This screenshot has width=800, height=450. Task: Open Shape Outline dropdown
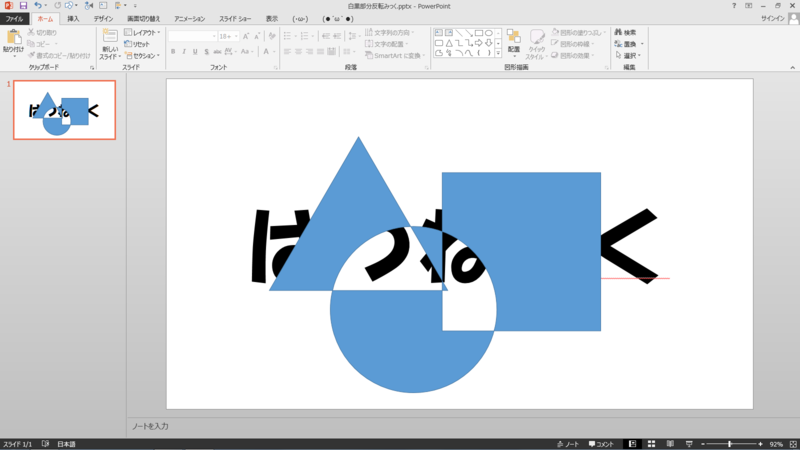[x=572, y=44]
